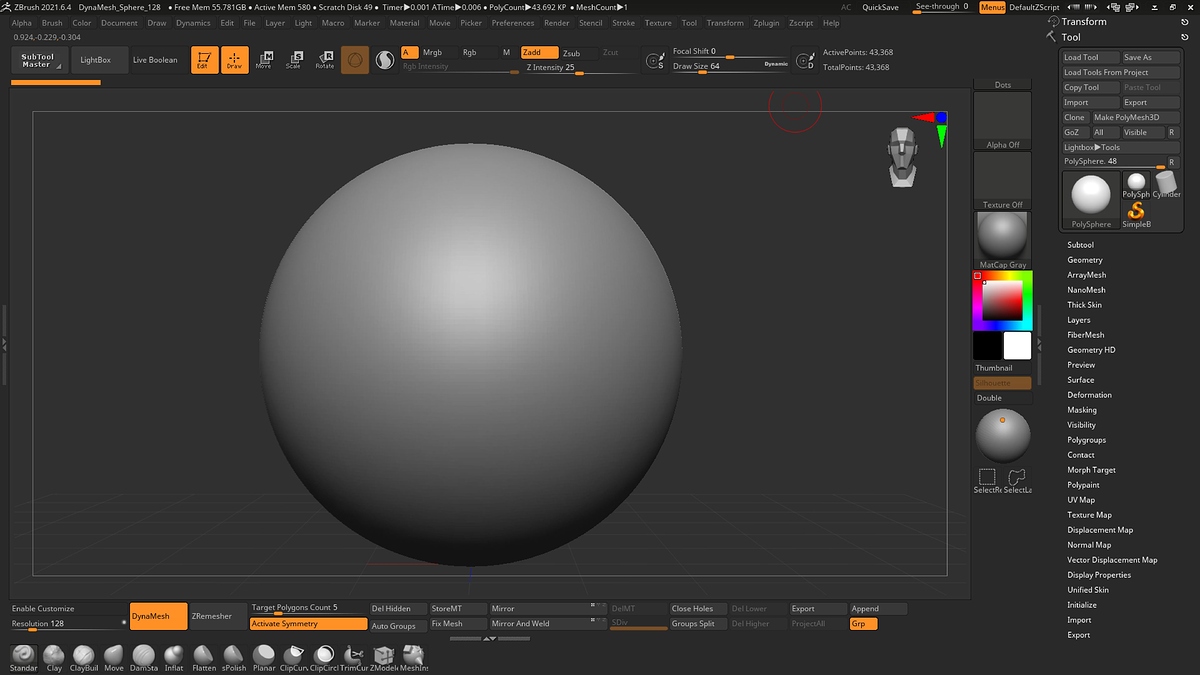Click the QuickSave button

pyautogui.click(x=880, y=7)
